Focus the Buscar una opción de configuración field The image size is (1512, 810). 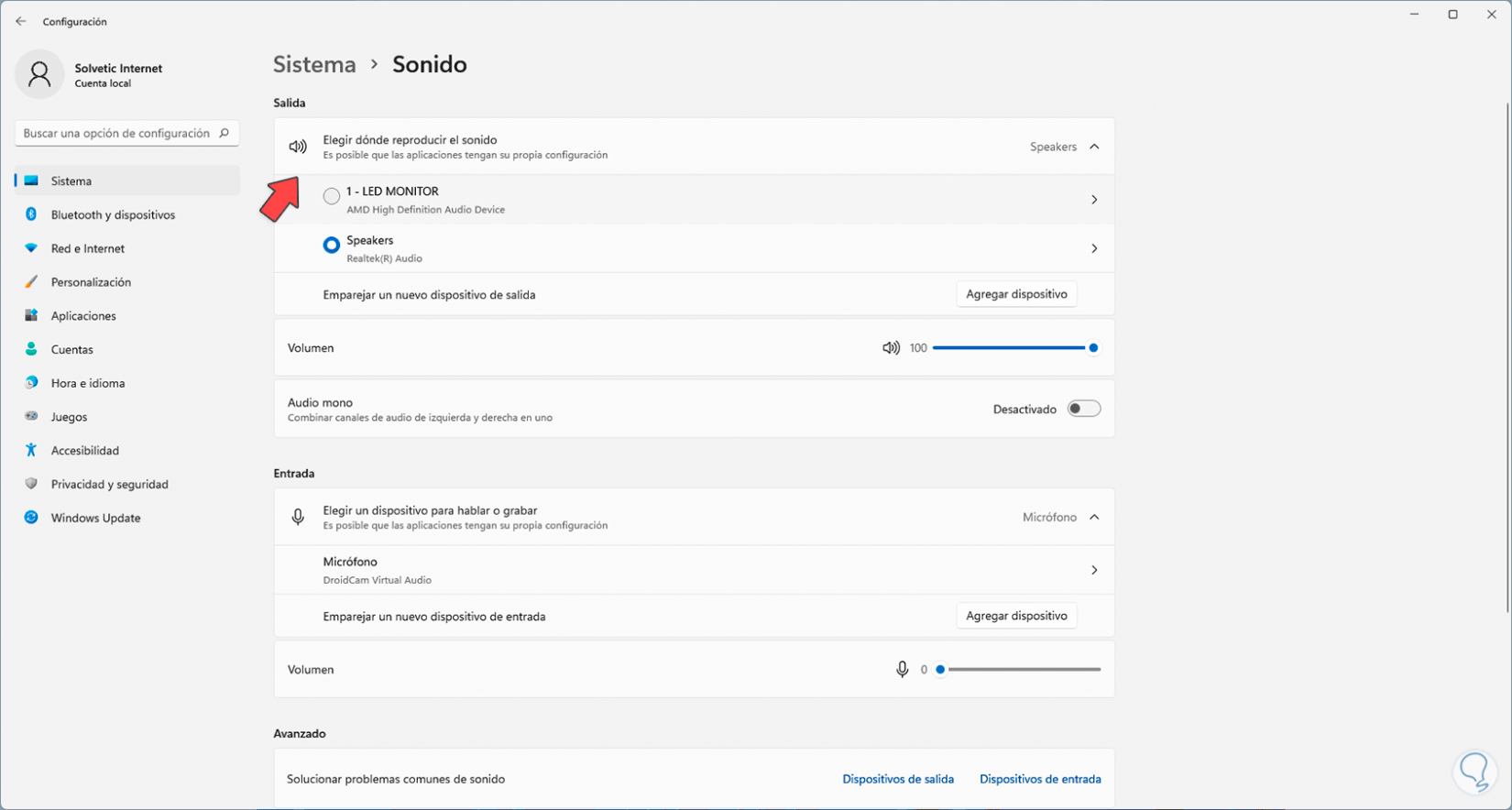click(116, 133)
